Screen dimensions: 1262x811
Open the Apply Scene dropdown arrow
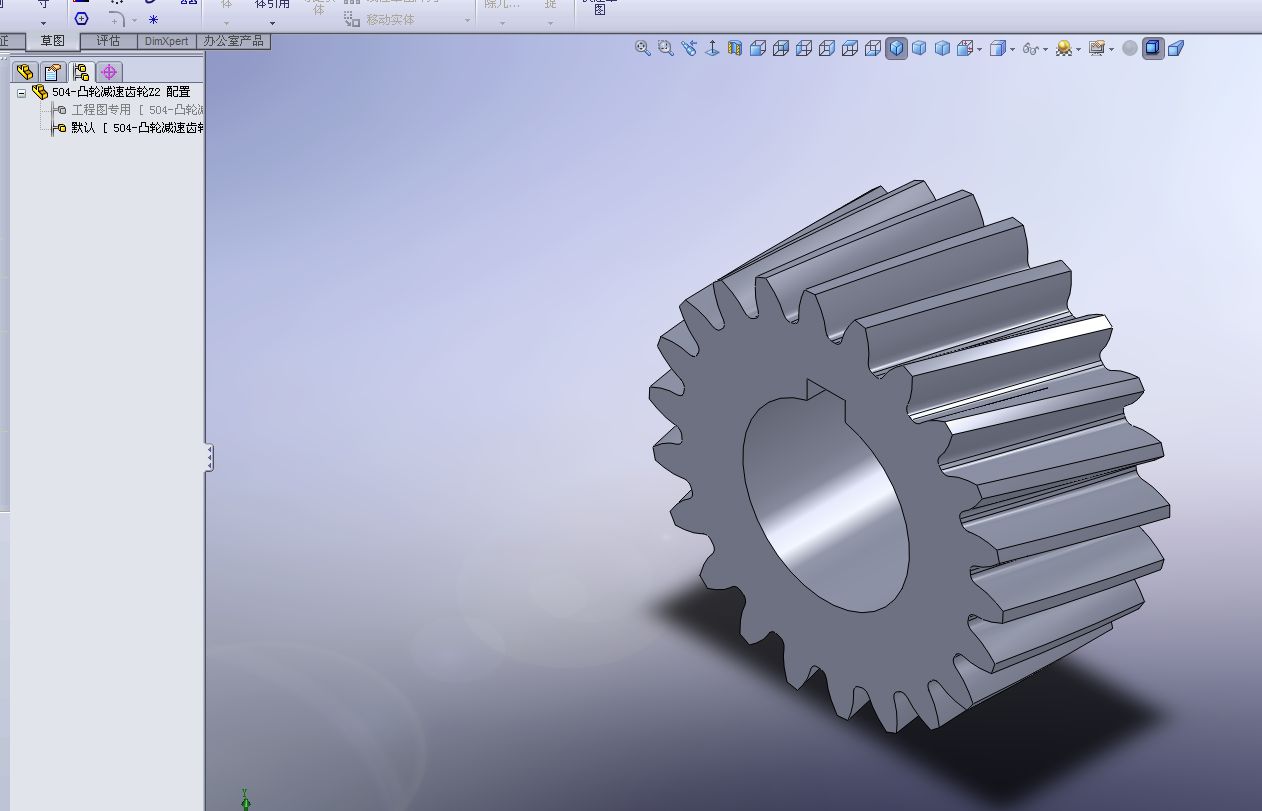click(1079, 49)
